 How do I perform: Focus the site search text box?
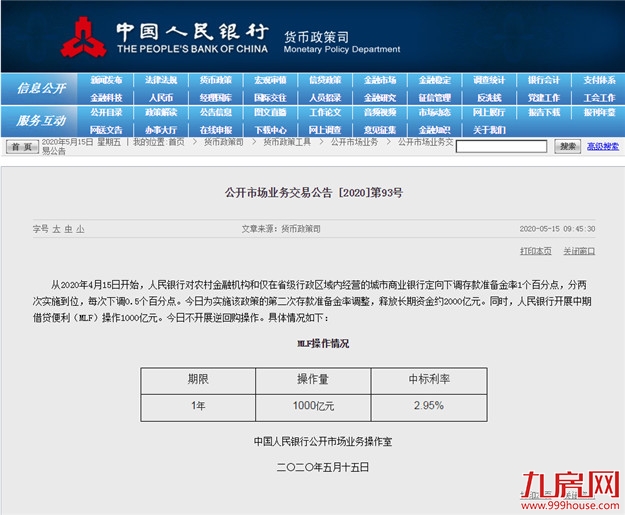pos(501,146)
